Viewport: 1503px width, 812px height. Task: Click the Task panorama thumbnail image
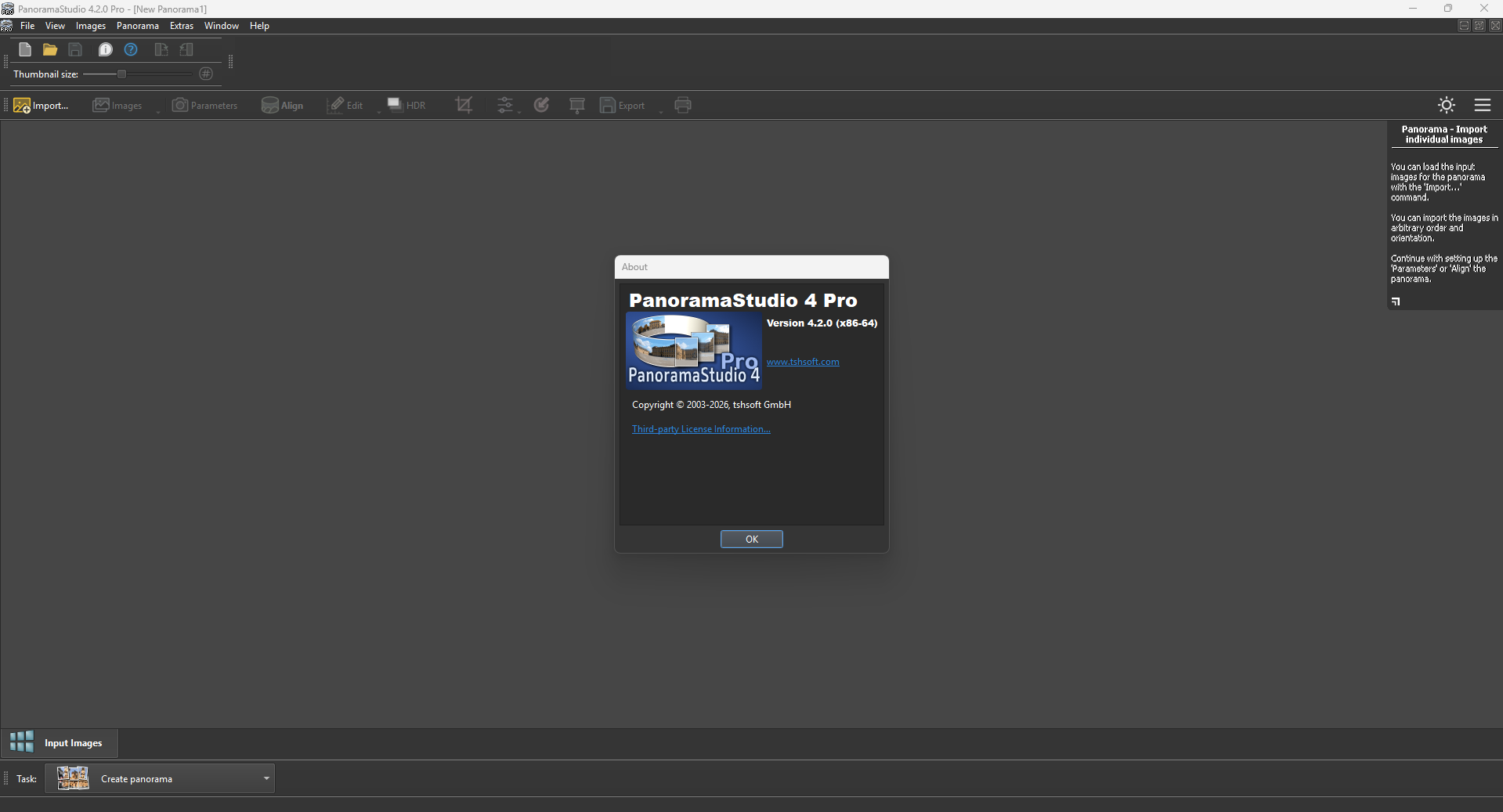[73, 778]
